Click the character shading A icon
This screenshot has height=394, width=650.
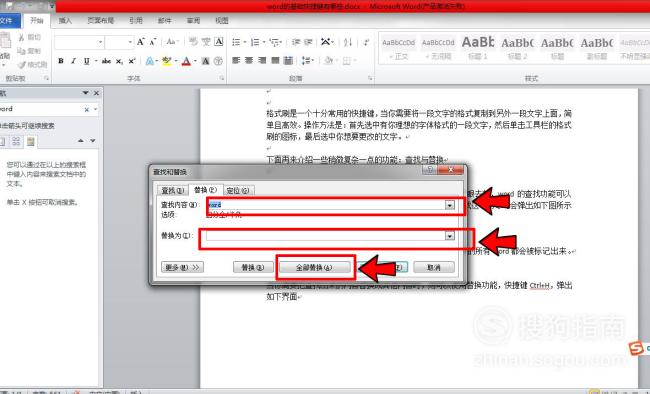(206, 61)
